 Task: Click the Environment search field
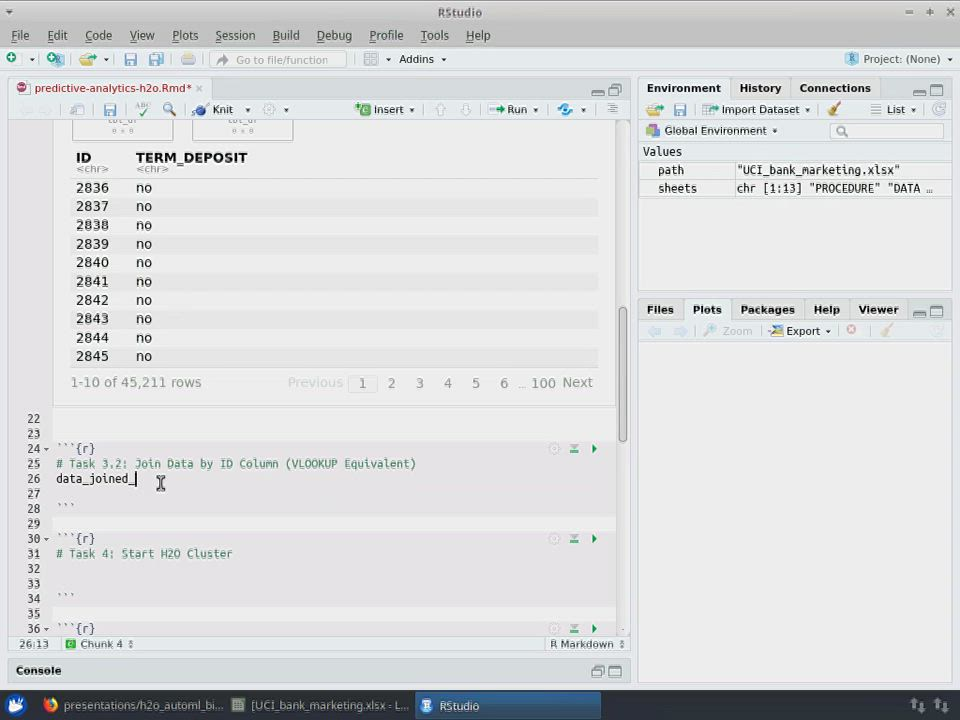[x=887, y=131]
